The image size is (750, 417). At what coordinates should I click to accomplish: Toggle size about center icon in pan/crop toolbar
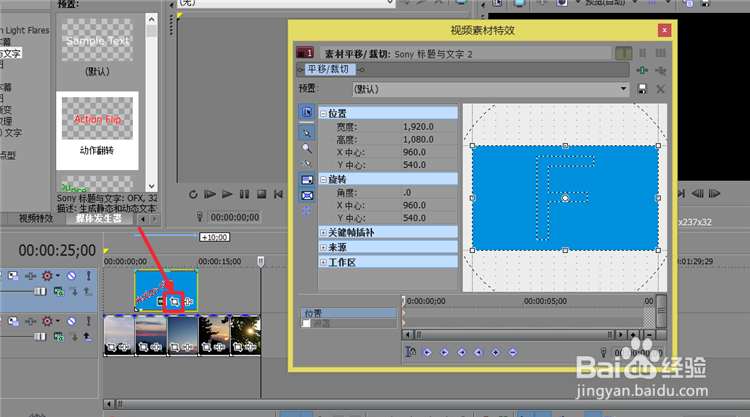coord(307,196)
